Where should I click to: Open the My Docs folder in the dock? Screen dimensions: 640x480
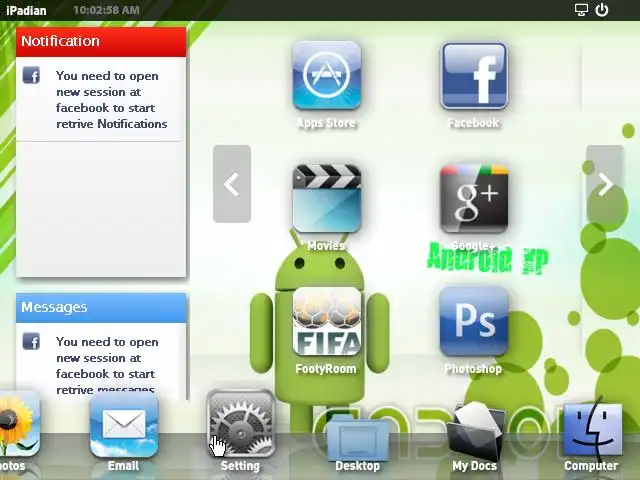pyautogui.click(x=474, y=431)
